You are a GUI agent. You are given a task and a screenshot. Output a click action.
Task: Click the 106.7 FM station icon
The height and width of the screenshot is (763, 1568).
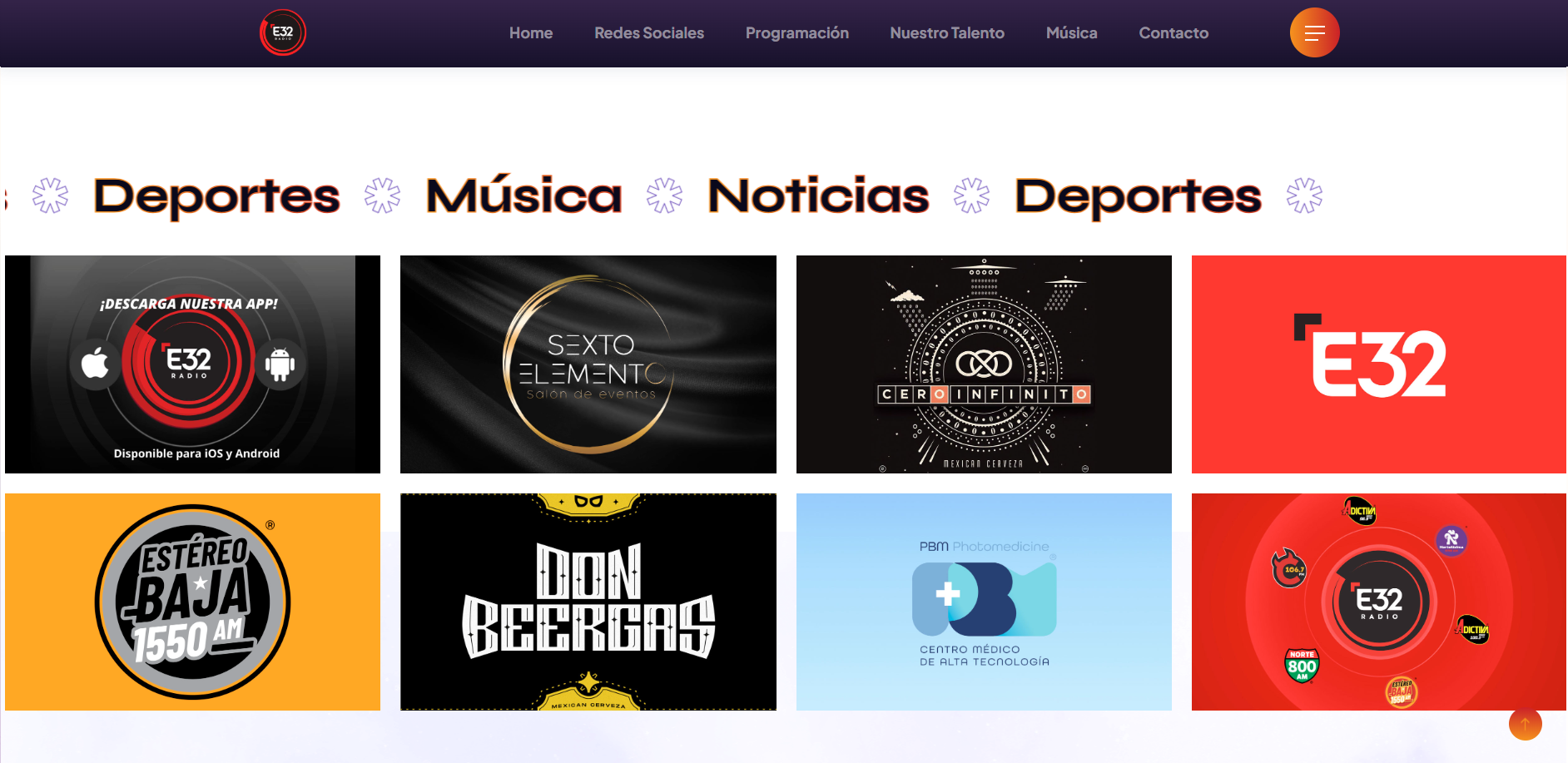point(1289,568)
